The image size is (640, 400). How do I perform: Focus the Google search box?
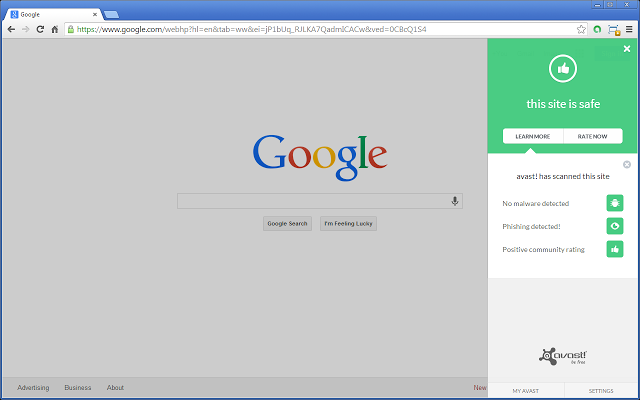pos(320,201)
